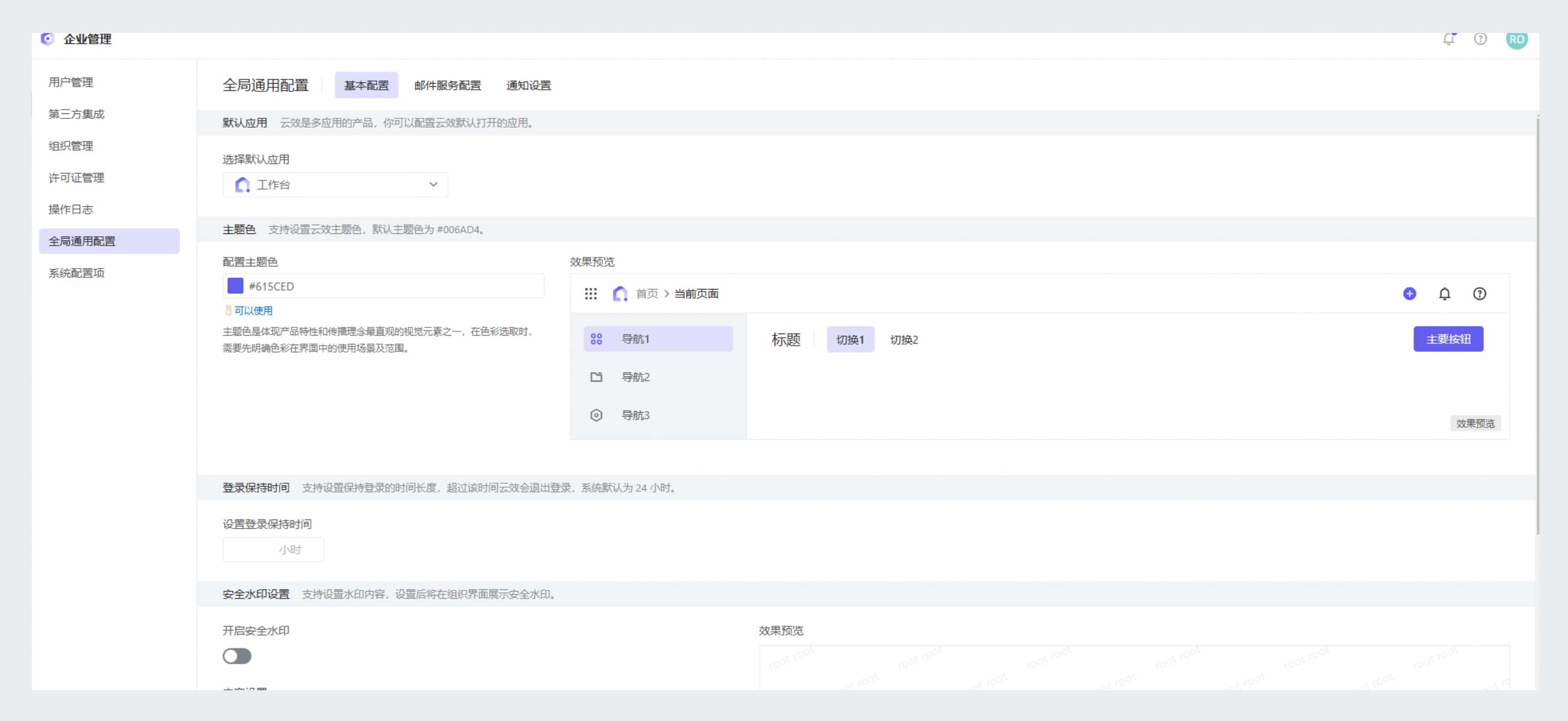Switch to 邮件服务配置 tab

pos(448,86)
